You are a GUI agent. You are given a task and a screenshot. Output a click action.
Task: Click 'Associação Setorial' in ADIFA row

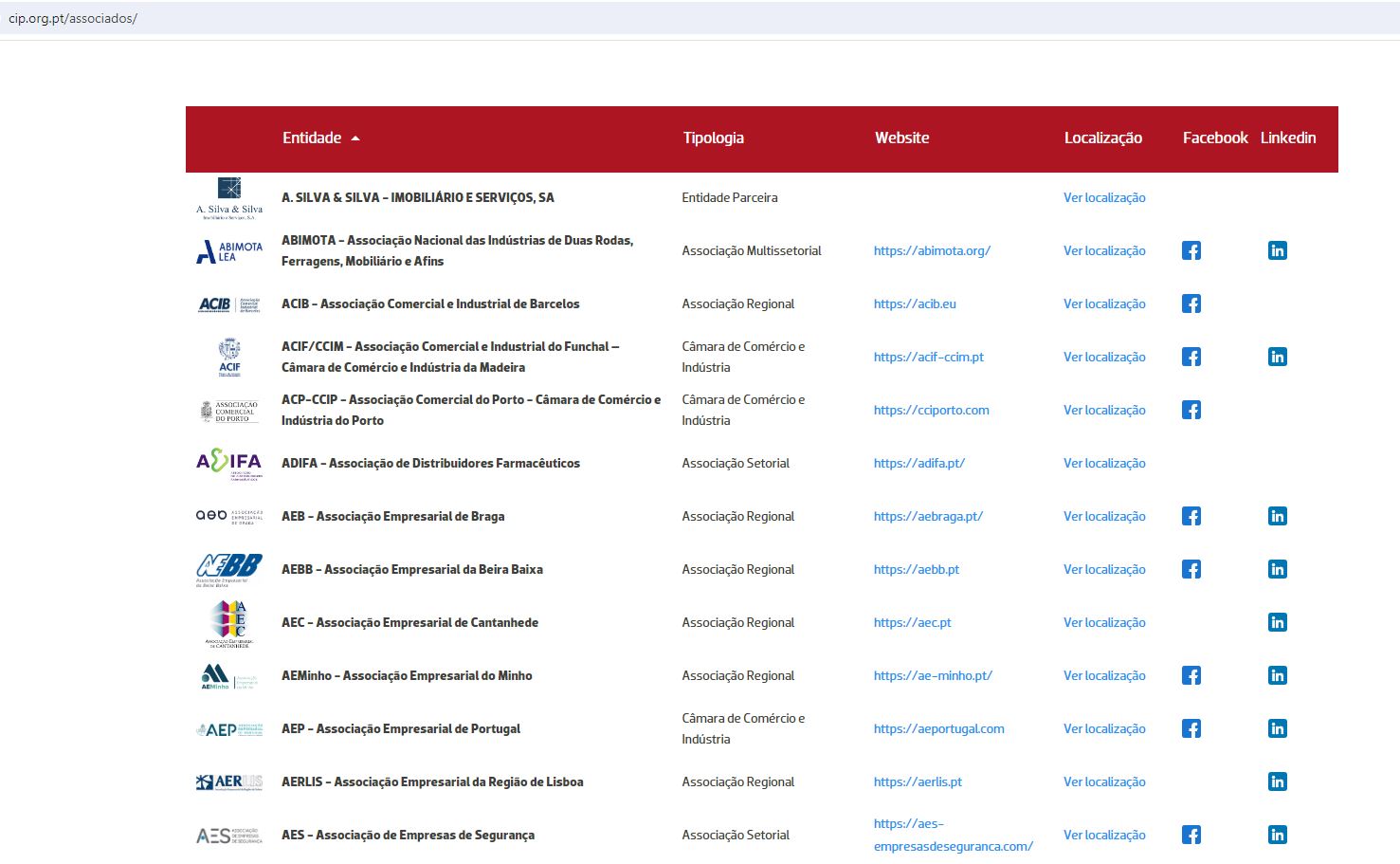(x=736, y=463)
